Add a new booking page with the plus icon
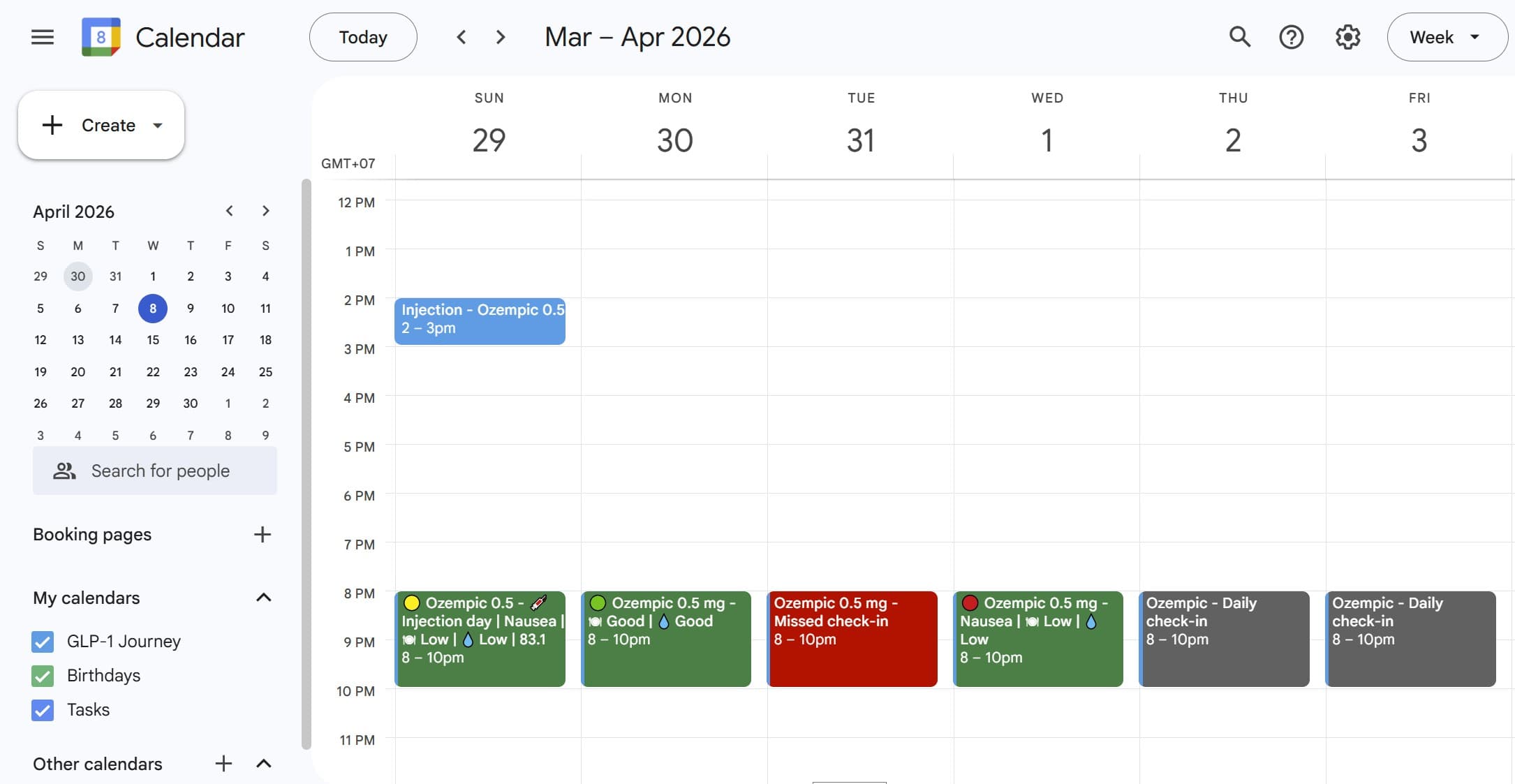1515x784 pixels. [262, 534]
